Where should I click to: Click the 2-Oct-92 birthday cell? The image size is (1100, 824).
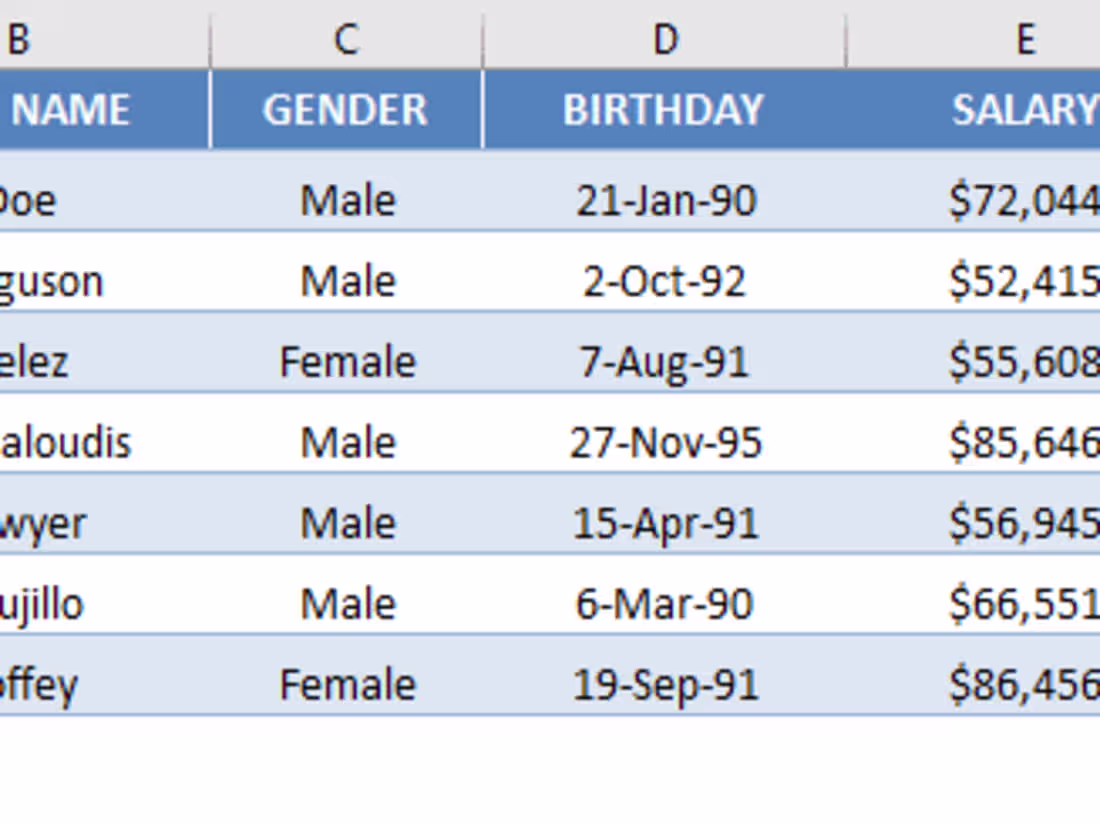pyautogui.click(x=665, y=282)
